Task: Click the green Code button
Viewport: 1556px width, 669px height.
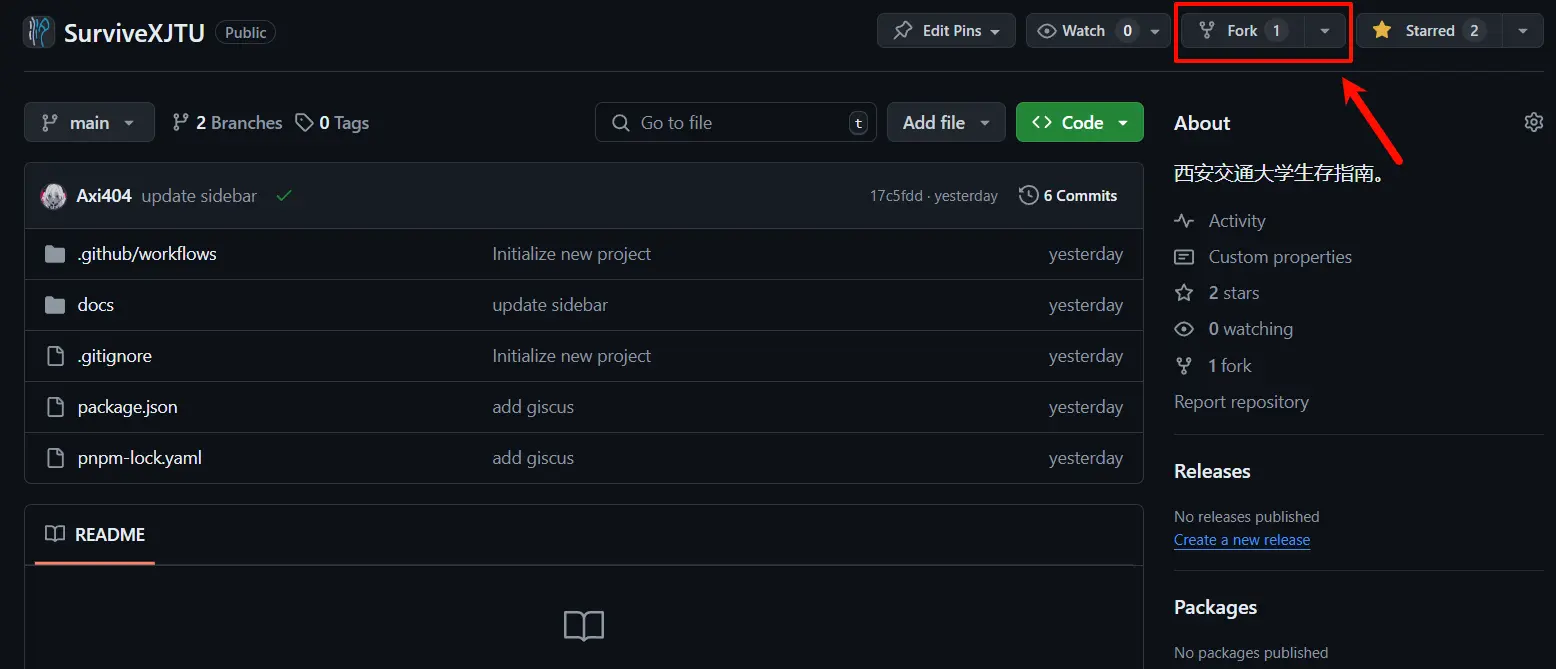Action: click(1079, 122)
